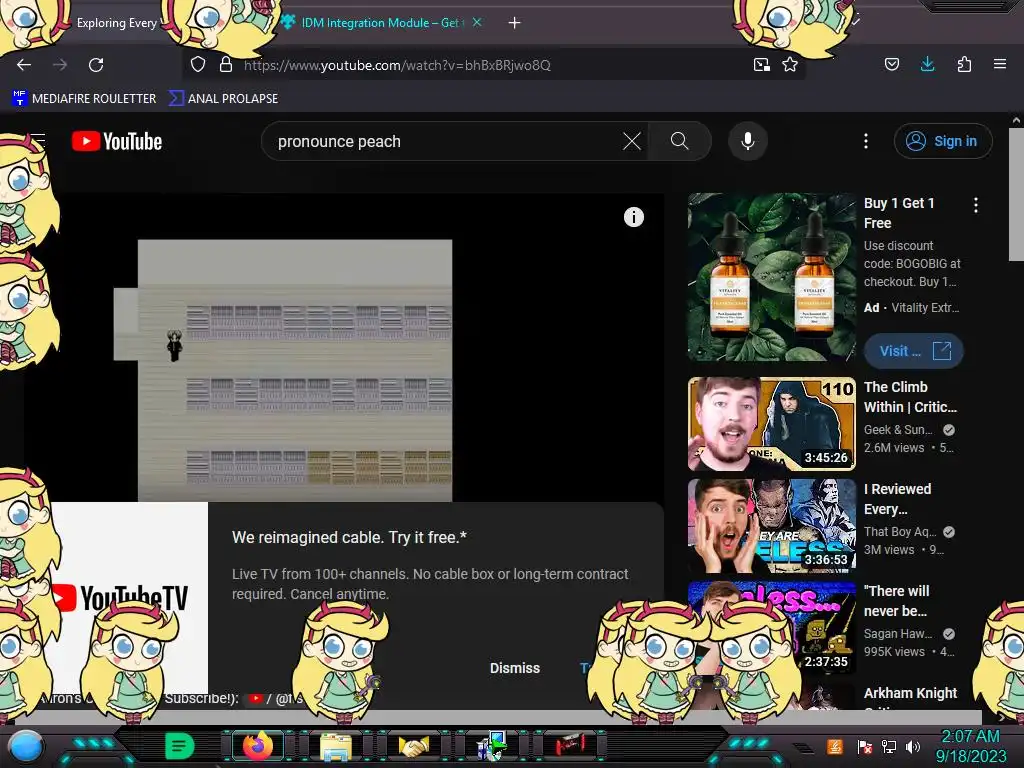Open the Action Center flag tray icon
Image resolution: width=1024 pixels, height=768 pixels.
point(864,746)
